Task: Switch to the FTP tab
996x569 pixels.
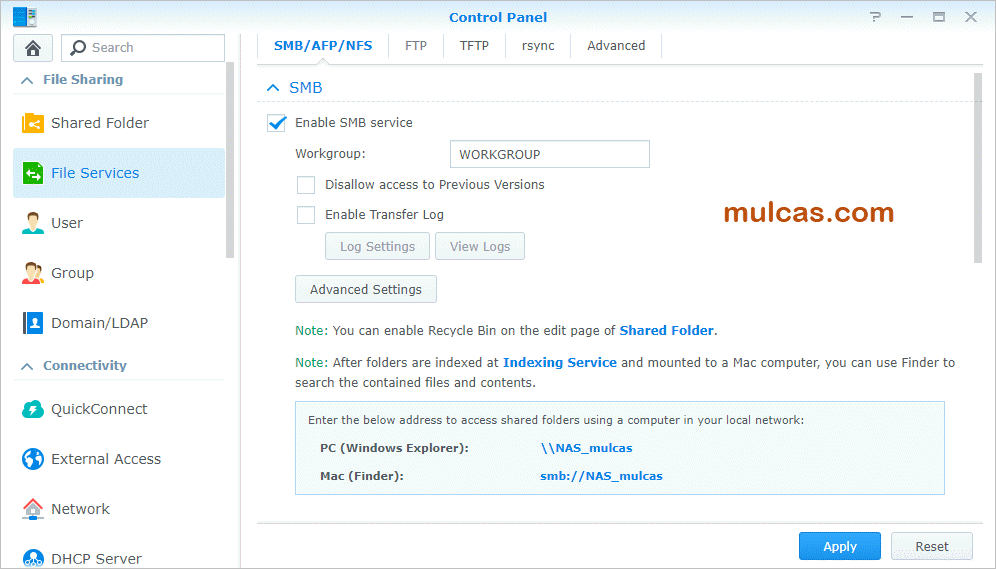Action: (x=416, y=46)
